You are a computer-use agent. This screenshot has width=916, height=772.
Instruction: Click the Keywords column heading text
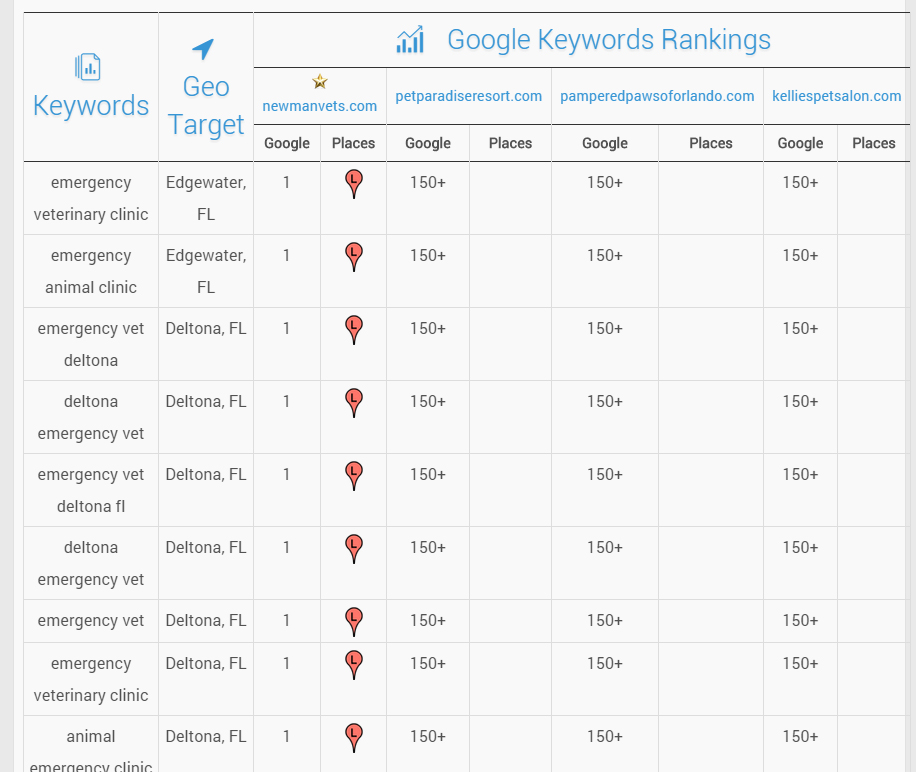(x=91, y=106)
